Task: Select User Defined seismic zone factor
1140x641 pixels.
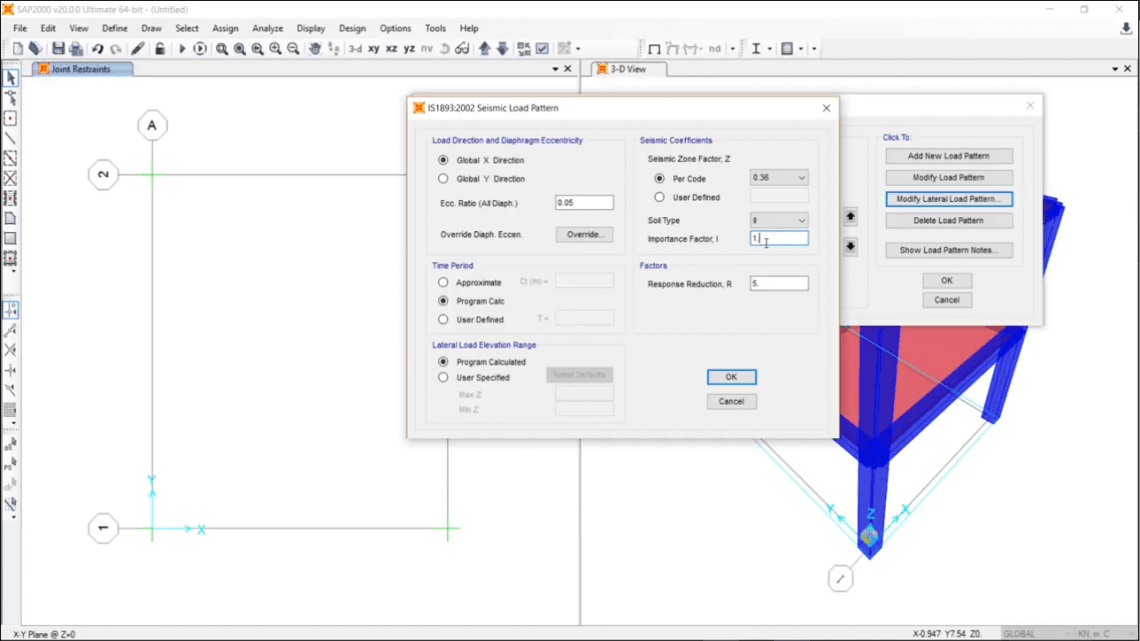Action: (659, 197)
